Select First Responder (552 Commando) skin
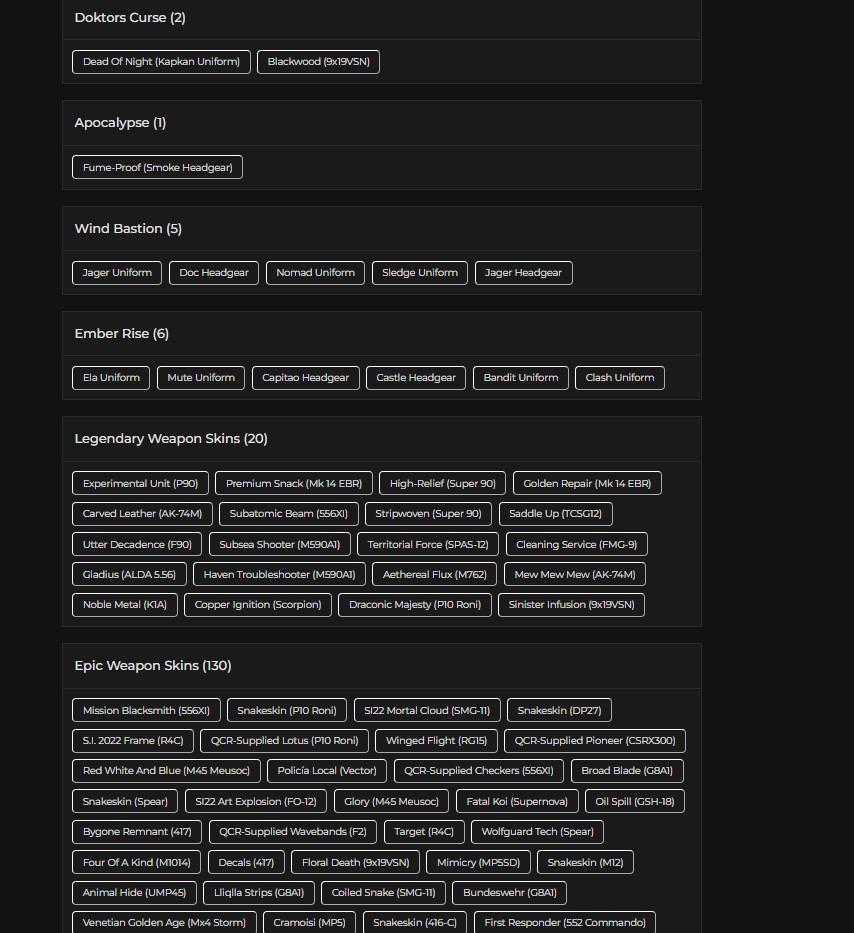Screen dimensions: 854x933 tap(565, 923)
